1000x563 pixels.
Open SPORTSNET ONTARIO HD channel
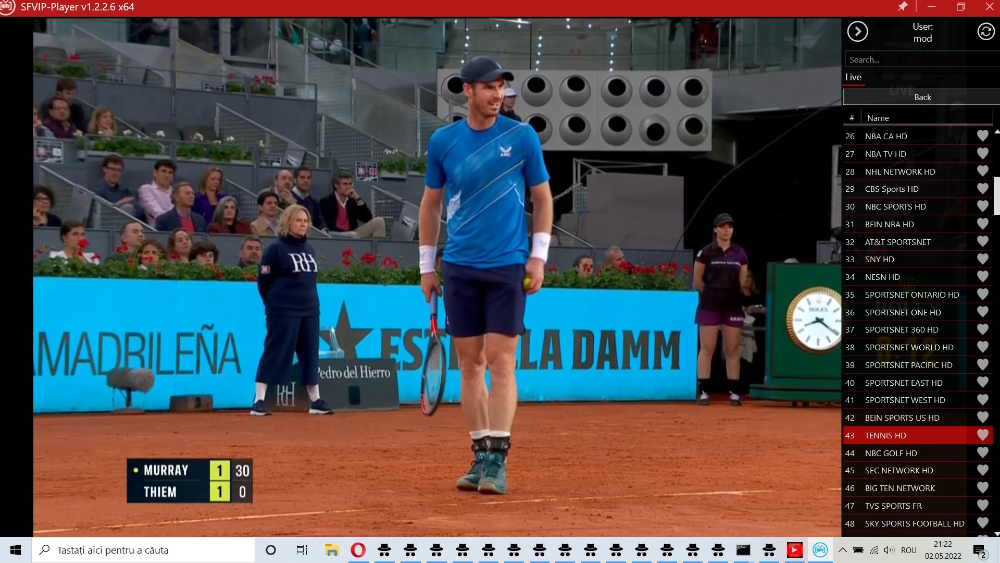(x=917, y=295)
